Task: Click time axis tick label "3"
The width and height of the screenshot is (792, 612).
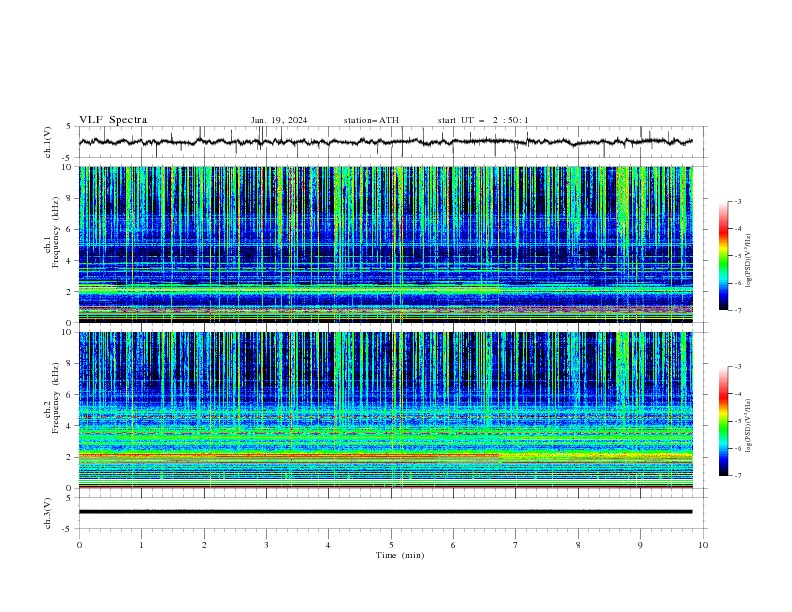Action: pos(266,545)
